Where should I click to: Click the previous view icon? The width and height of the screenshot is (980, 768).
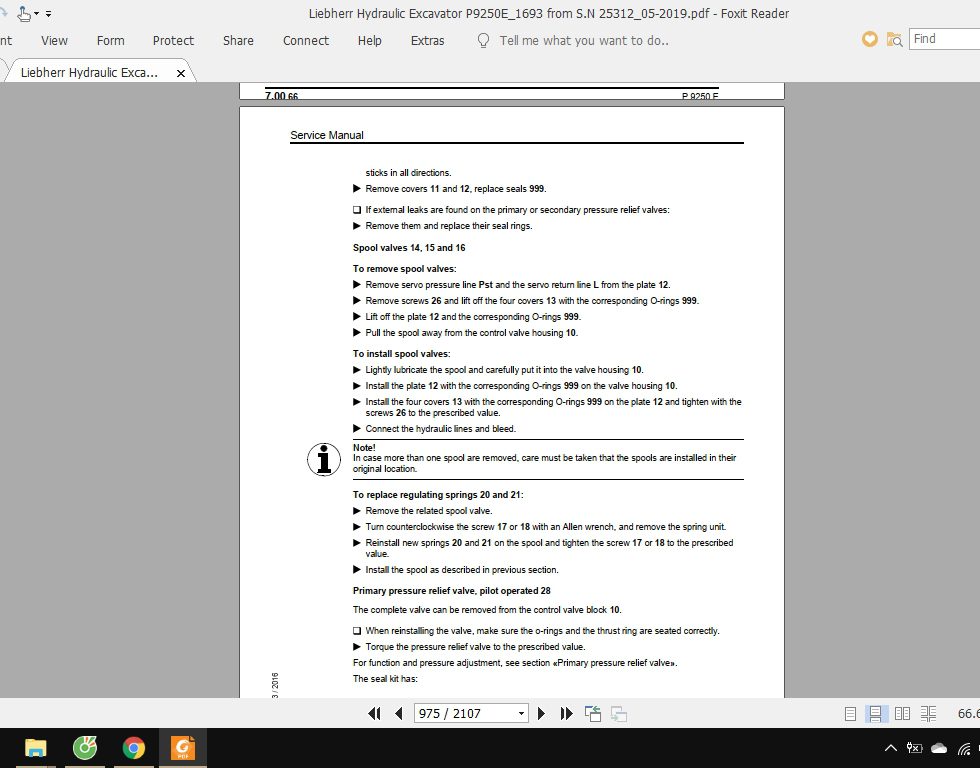tap(592, 713)
